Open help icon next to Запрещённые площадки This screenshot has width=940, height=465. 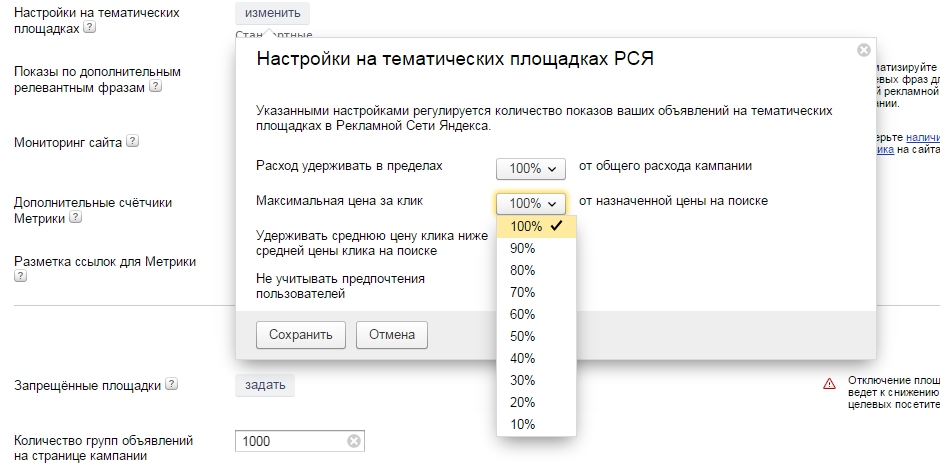tap(171, 384)
